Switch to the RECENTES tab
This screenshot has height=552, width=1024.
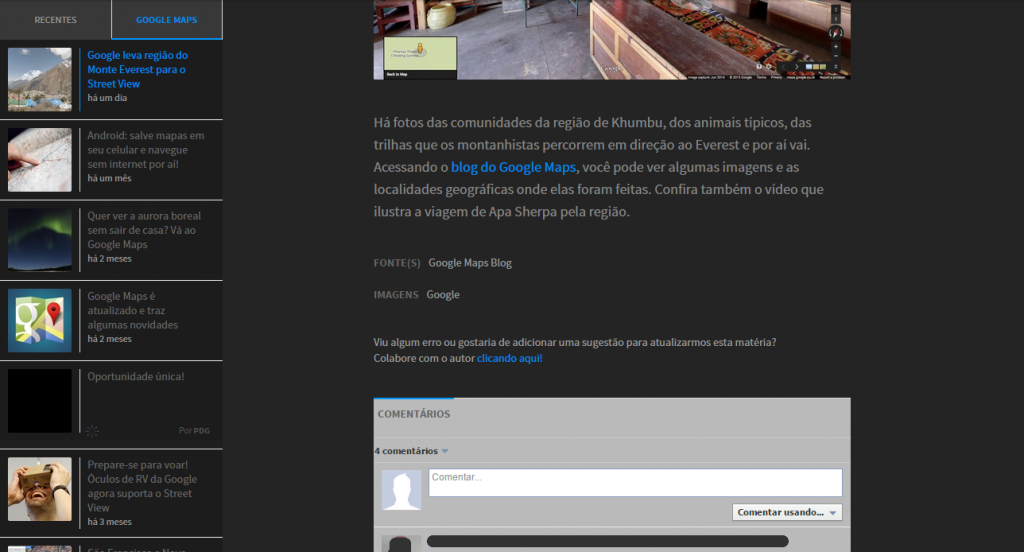pos(56,20)
